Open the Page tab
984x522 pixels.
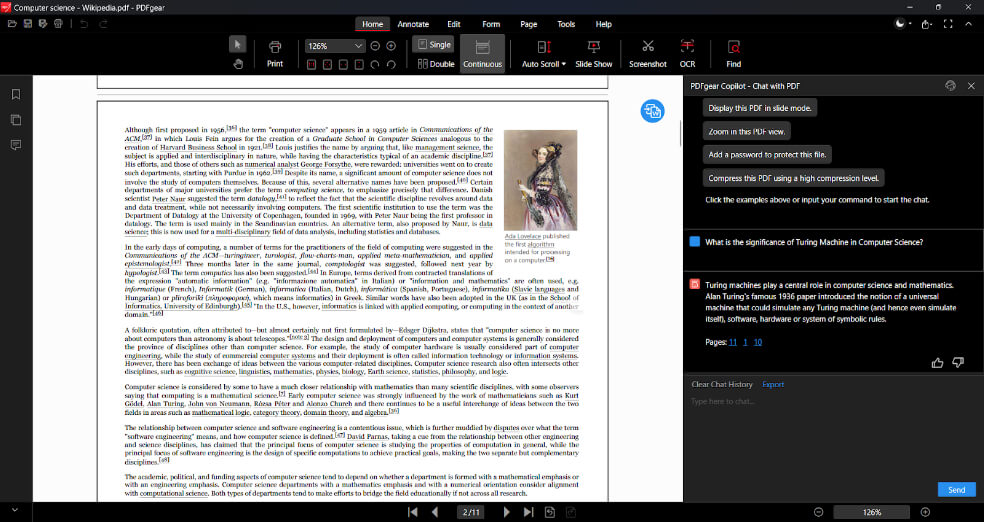(x=528, y=24)
